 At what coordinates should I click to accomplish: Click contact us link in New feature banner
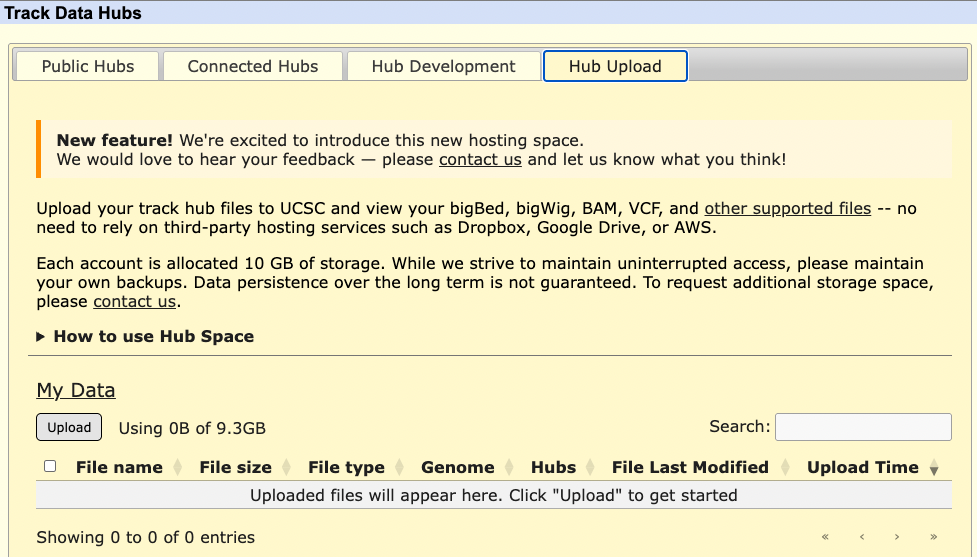pyautogui.click(x=480, y=160)
